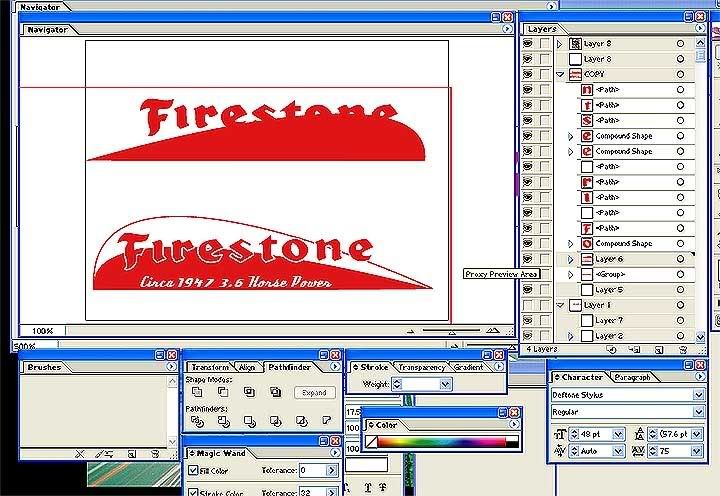
Task: Click the Trim pathfinder icon
Action: coord(224,421)
